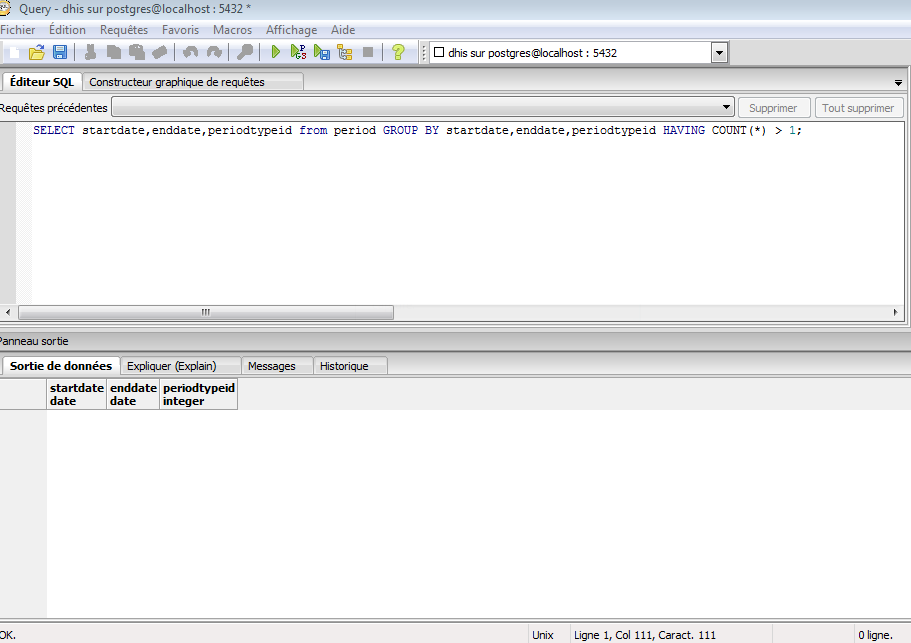Click the Copy toolbar icon
This screenshot has height=643, width=911.
113,52
